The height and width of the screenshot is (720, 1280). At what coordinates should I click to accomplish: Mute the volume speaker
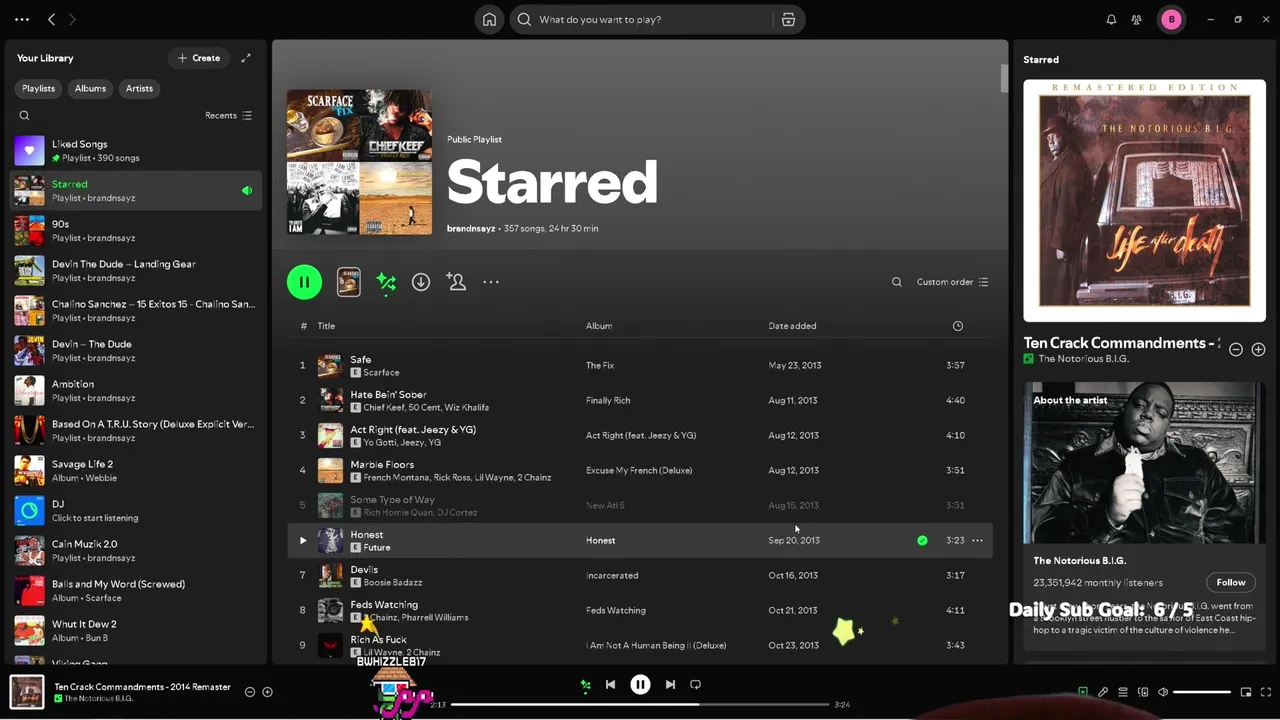[x=1162, y=691]
